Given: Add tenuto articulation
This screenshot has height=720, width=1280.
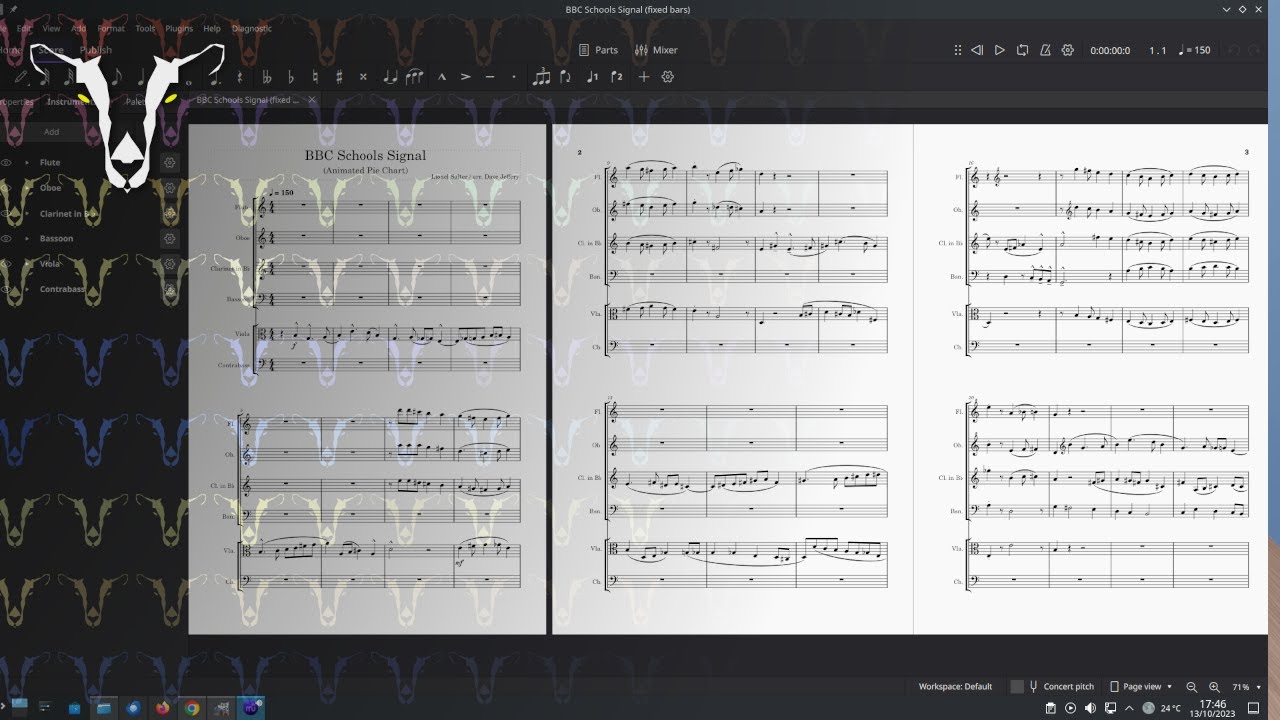Looking at the screenshot, I should [490, 77].
